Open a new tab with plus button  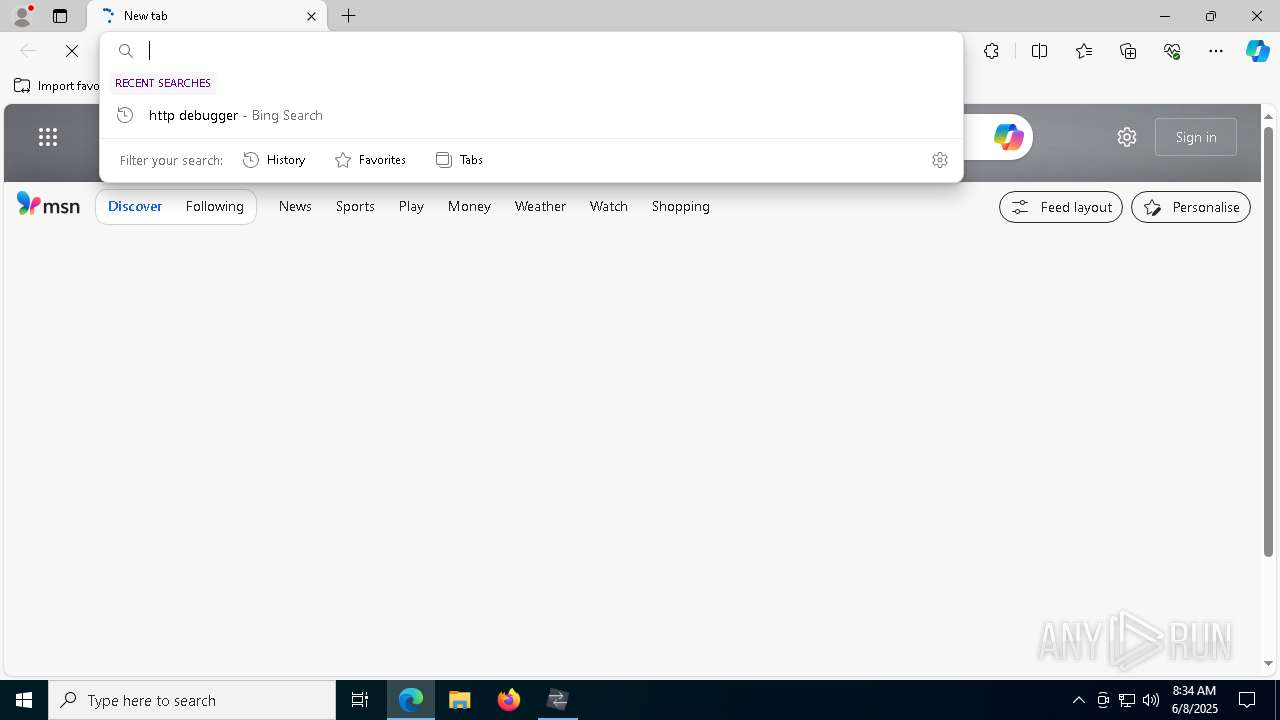[x=348, y=16]
